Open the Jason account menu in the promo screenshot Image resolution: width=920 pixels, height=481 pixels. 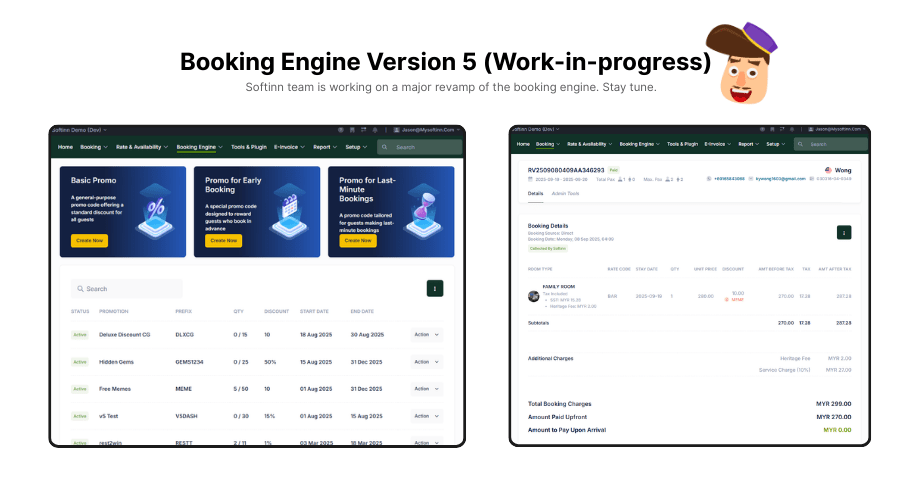(427, 130)
